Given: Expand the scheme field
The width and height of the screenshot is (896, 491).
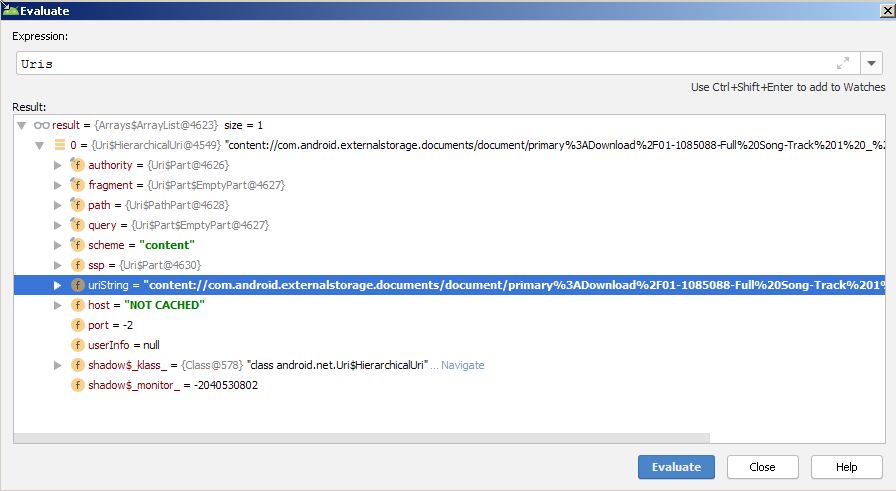Looking at the screenshot, I should (58, 245).
